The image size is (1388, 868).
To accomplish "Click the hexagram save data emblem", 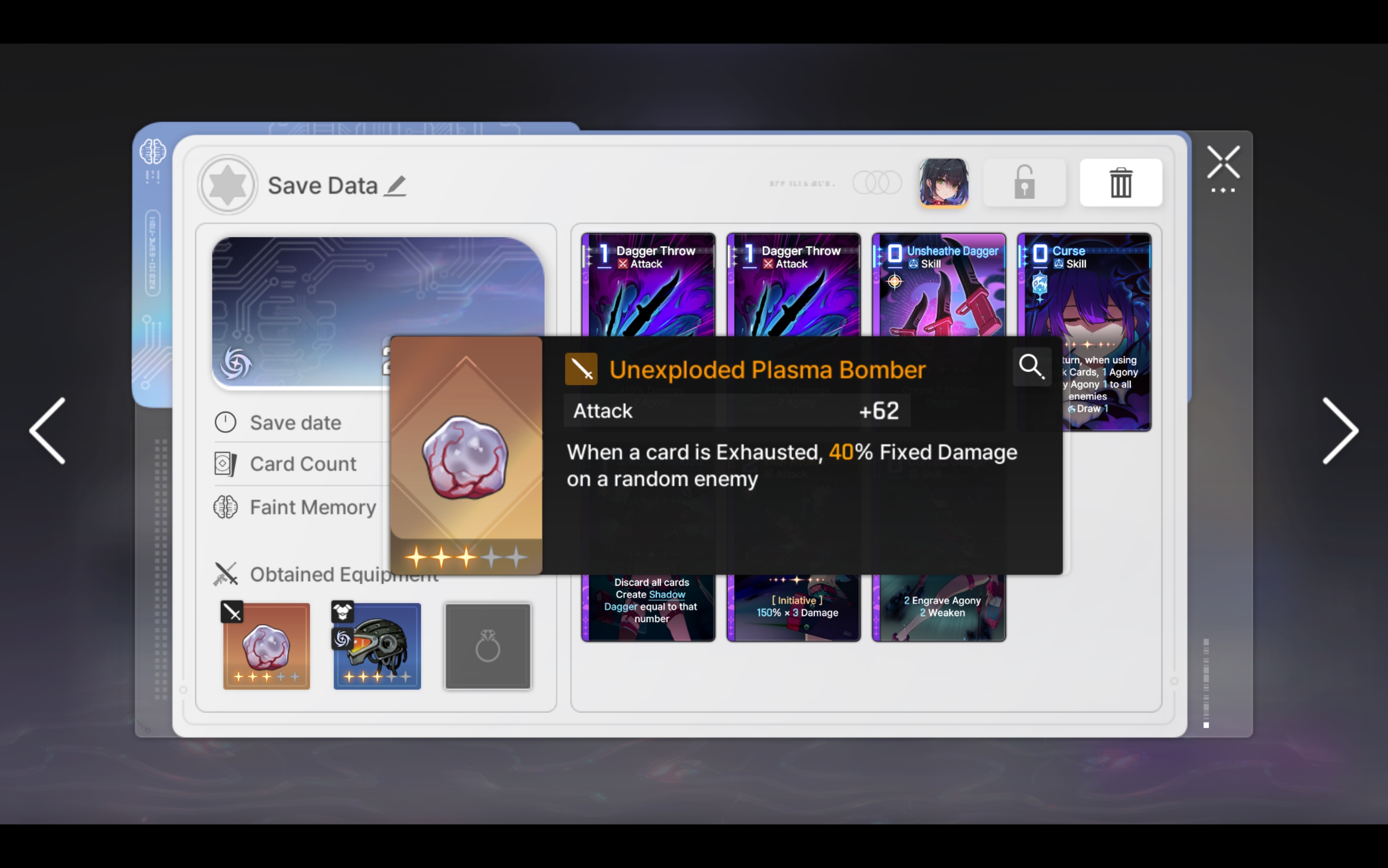I will coord(228,185).
